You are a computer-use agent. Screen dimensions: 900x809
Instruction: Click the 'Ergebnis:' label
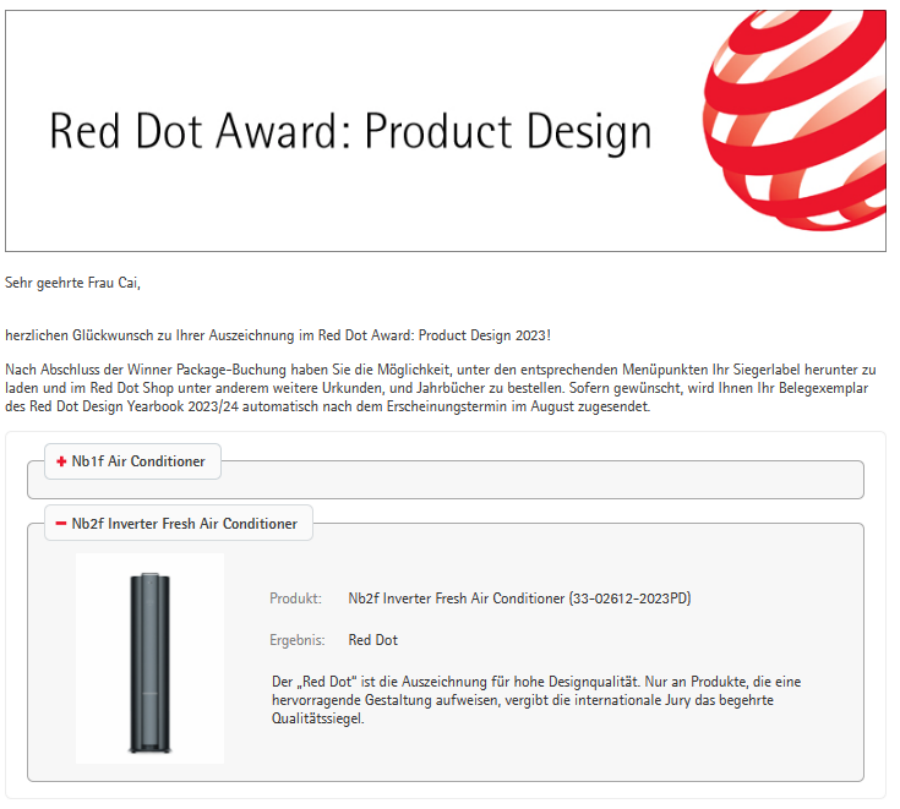297,640
